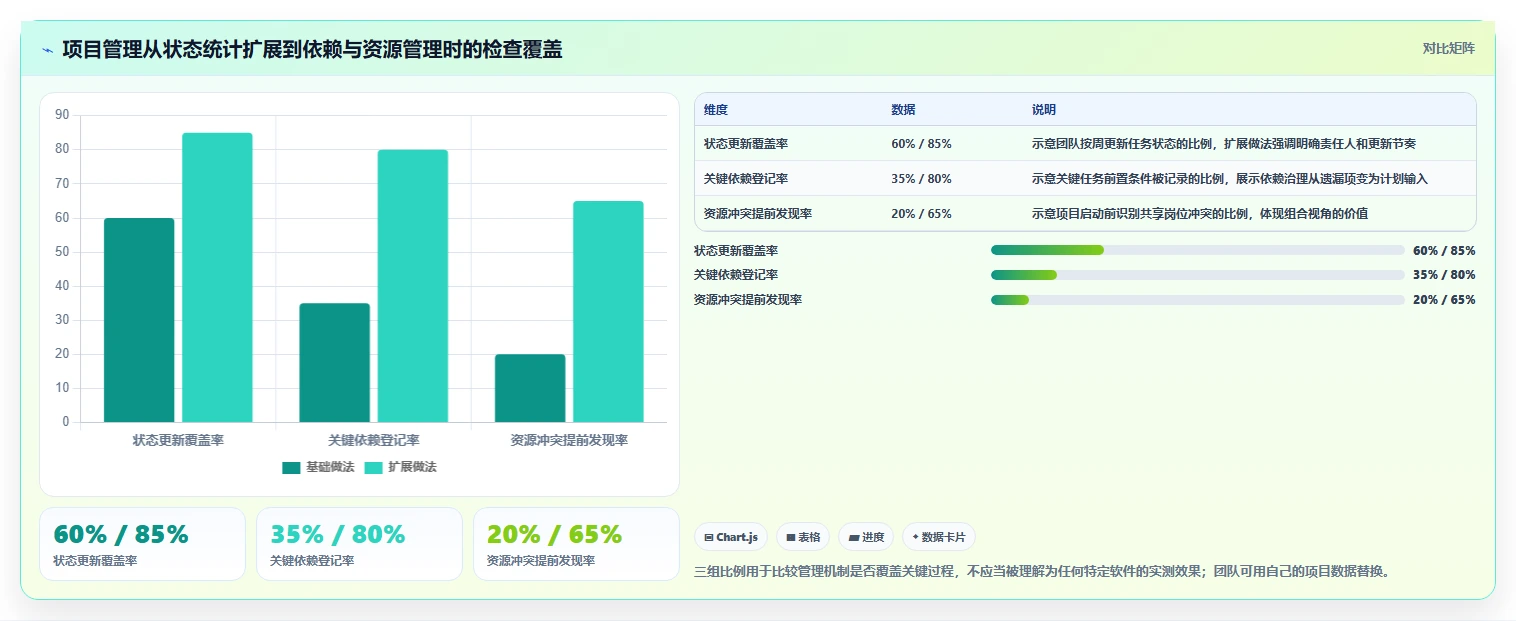Viewport: 1516px width, 621px height.
Task: Toggle the 基础做法 legend item
Action: (x=318, y=467)
